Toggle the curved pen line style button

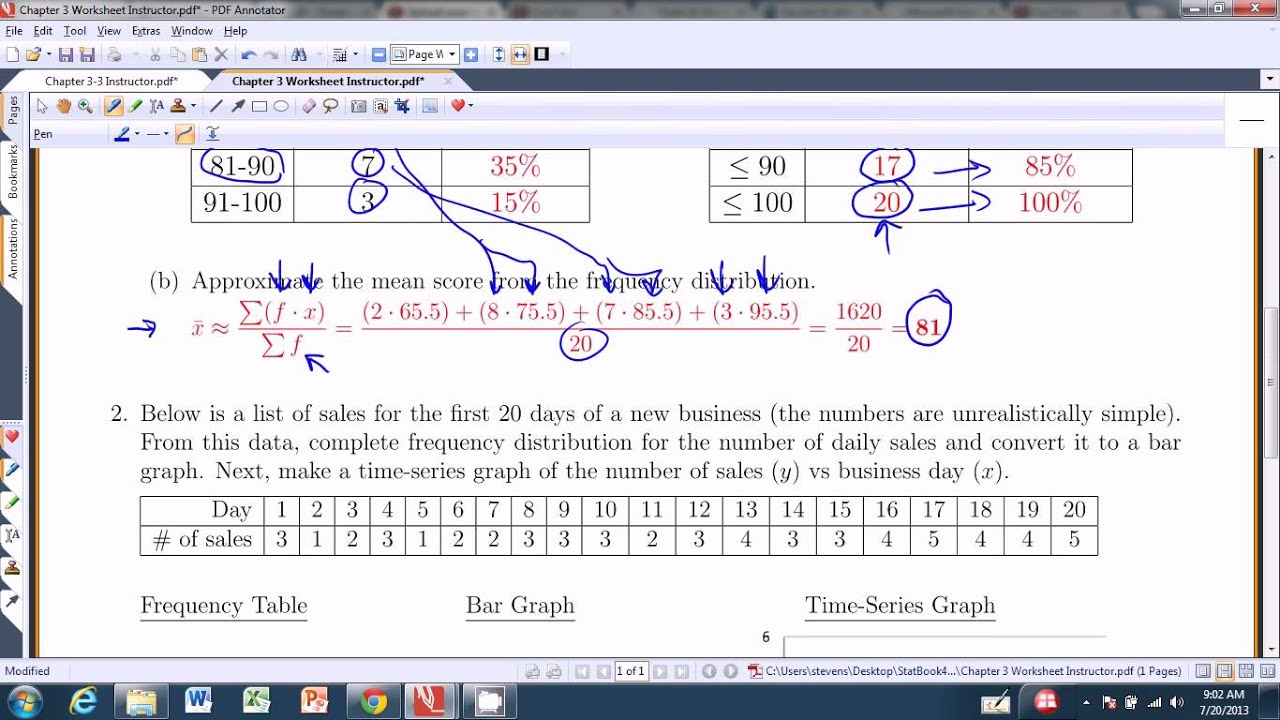(x=184, y=134)
